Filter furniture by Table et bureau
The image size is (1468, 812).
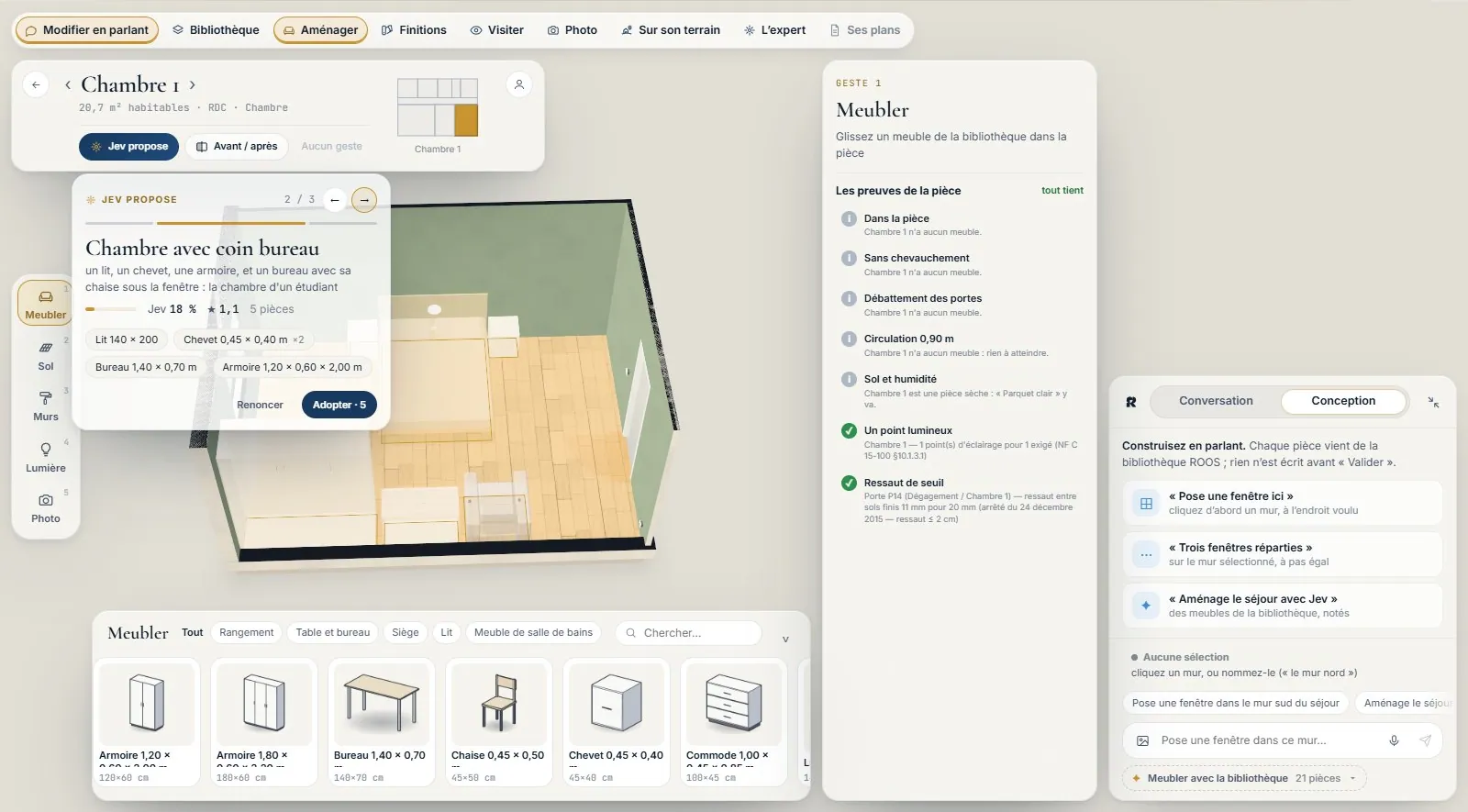coord(333,633)
